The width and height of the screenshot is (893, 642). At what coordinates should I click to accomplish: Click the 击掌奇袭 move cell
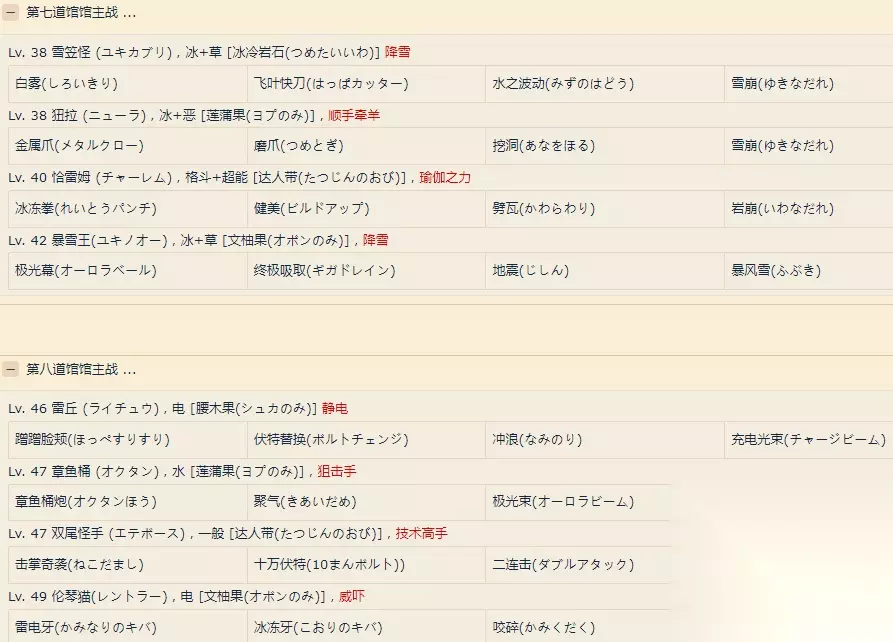(x=128, y=565)
